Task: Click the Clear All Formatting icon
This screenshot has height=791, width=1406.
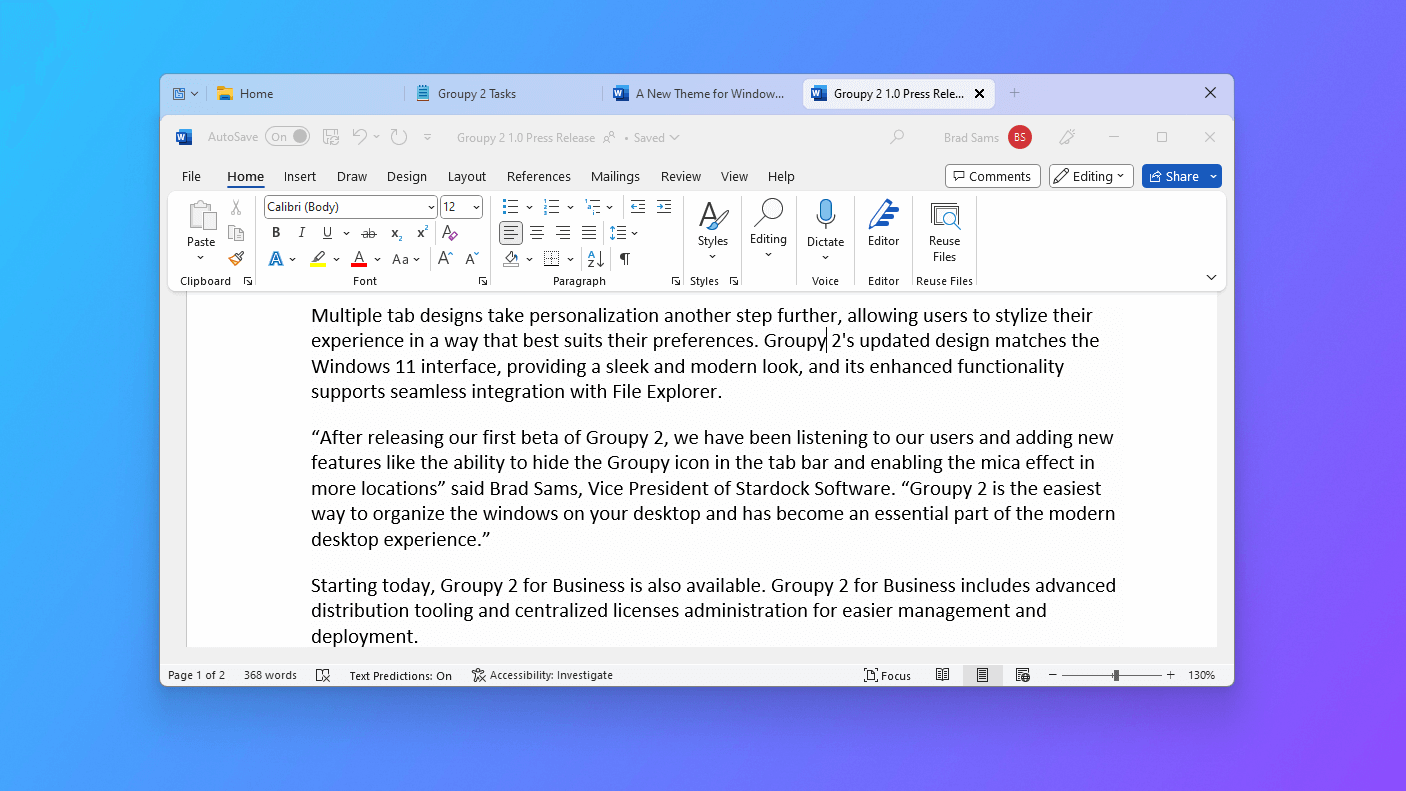Action: click(450, 233)
